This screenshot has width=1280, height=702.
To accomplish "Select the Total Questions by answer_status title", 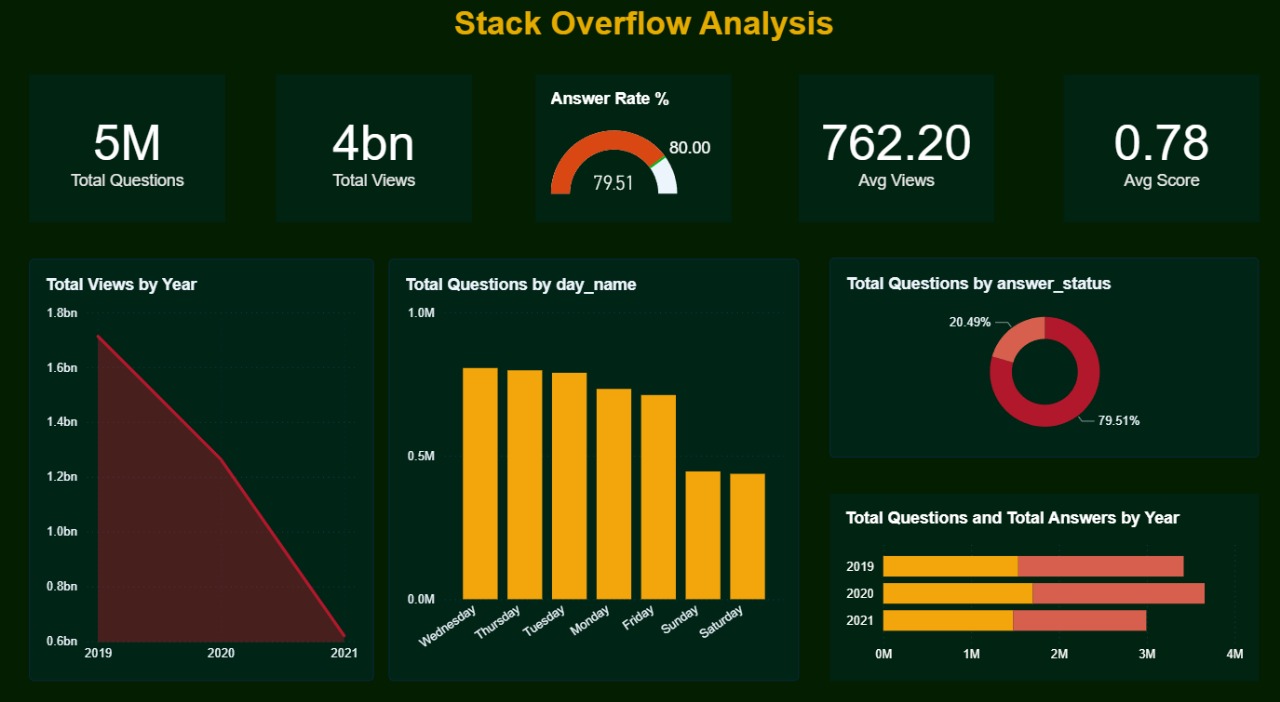I will click(x=980, y=283).
